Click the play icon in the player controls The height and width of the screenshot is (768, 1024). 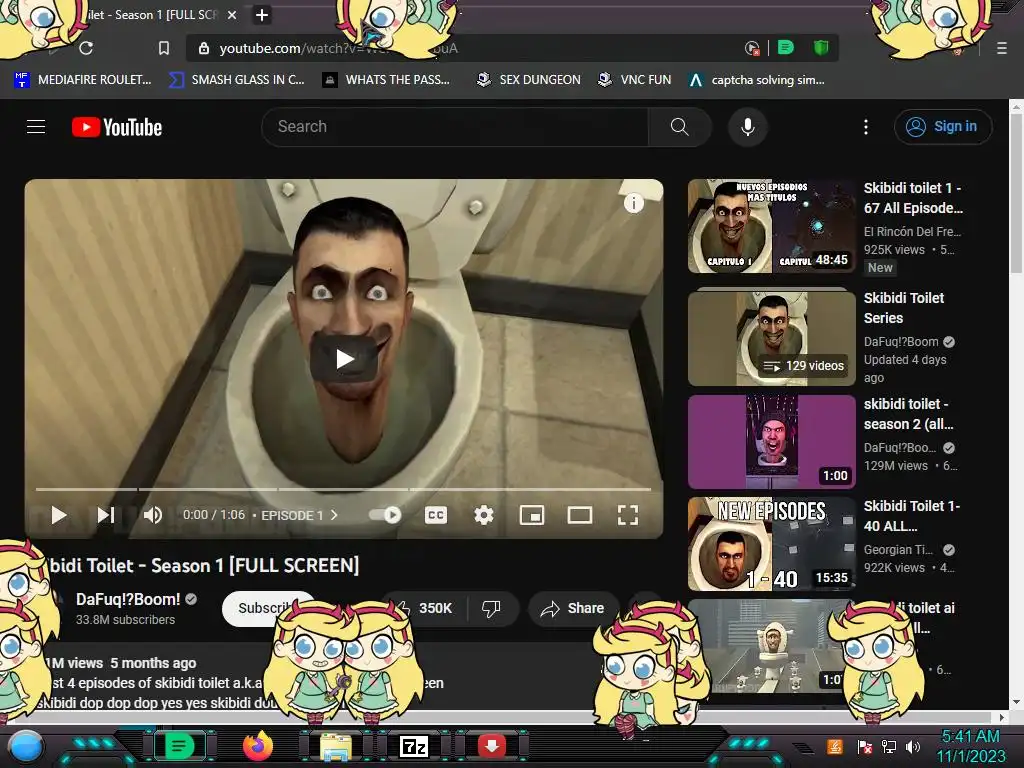pyautogui.click(x=59, y=515)
